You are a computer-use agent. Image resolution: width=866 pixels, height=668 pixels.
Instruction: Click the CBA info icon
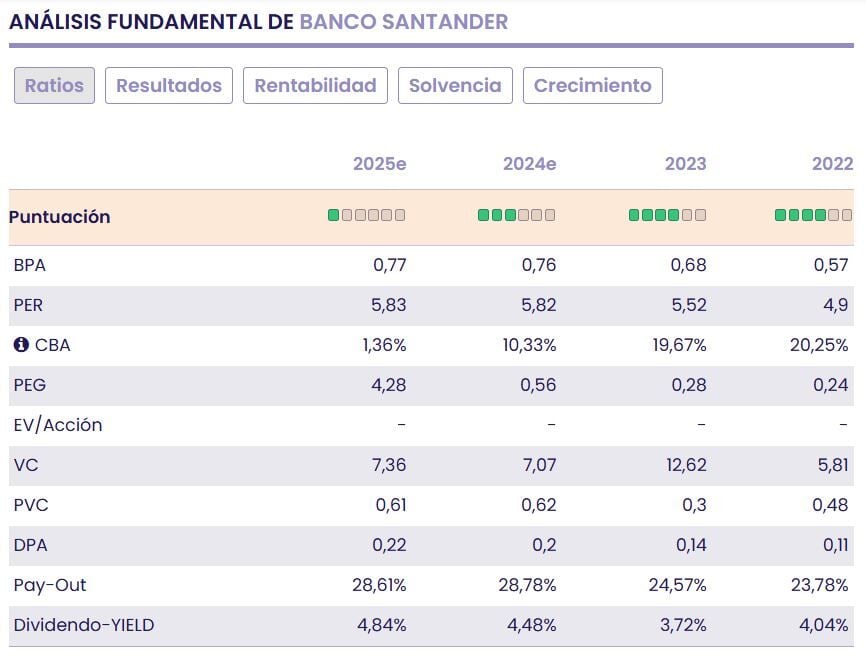21,346
